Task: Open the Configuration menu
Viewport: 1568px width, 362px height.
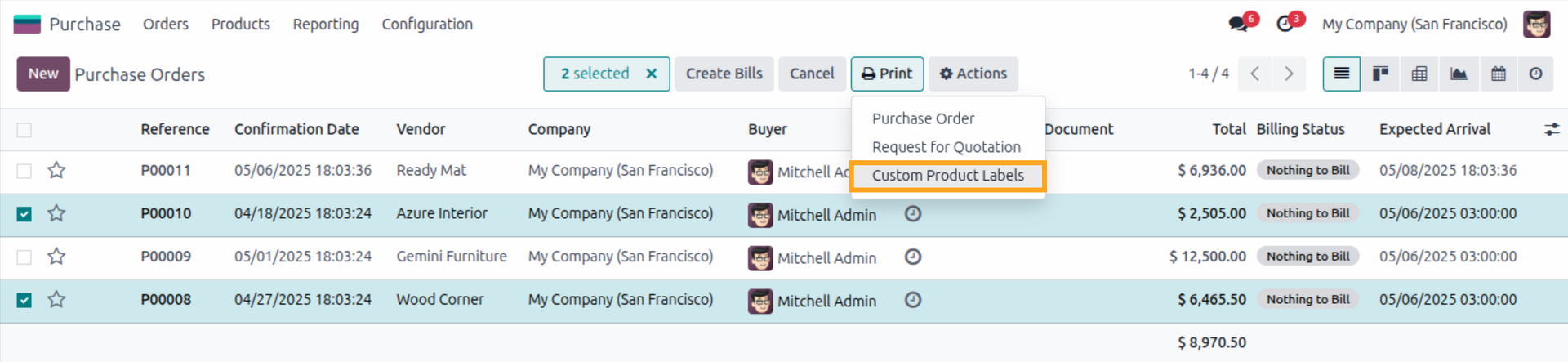Action: click(x=427, y=24)
